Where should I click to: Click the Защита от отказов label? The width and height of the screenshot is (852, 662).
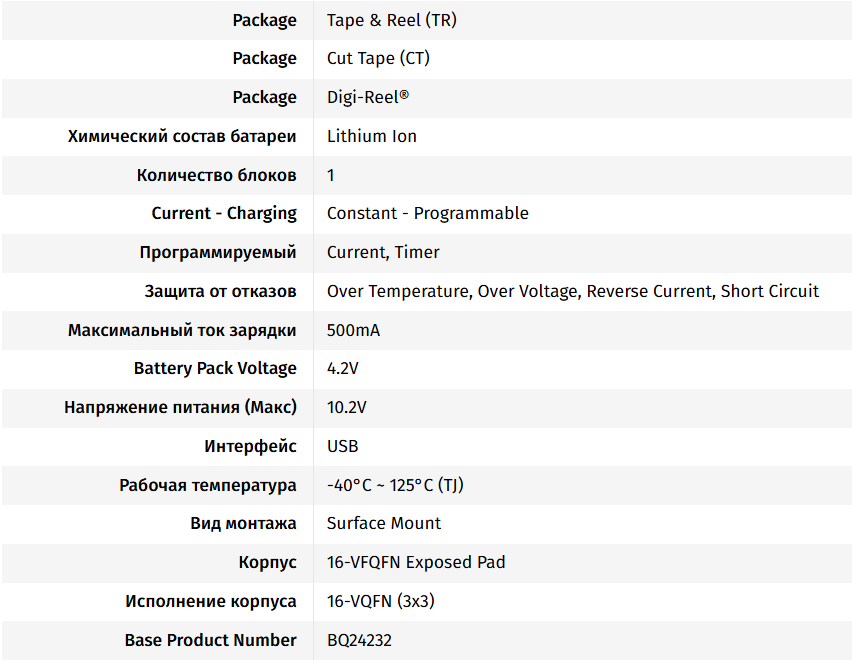(x=220, y=291)
